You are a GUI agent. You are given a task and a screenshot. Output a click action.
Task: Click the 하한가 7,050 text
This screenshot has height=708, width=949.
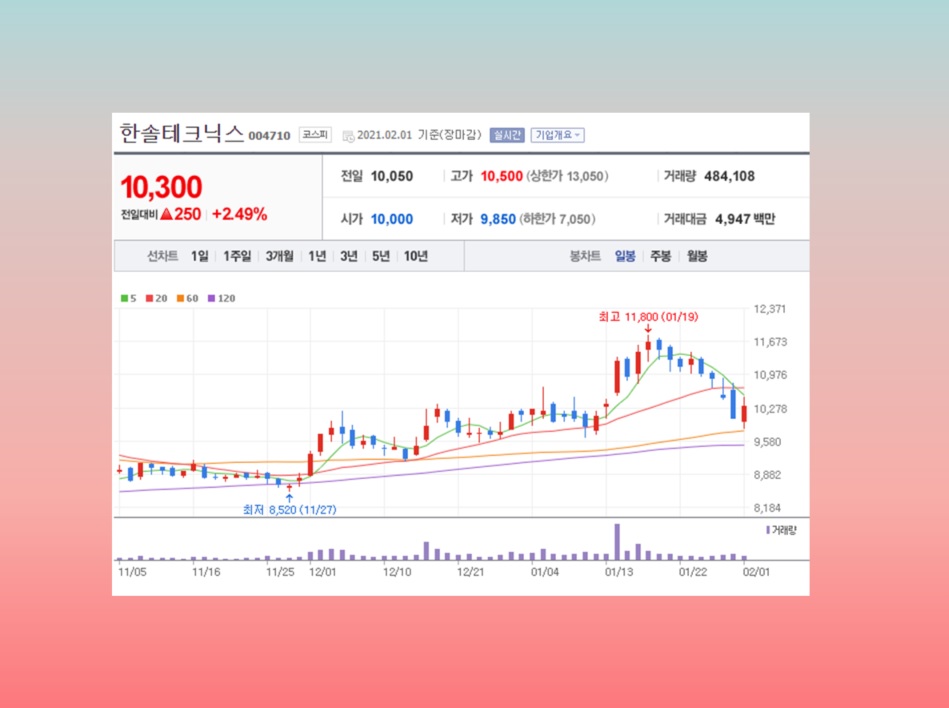(x=557, y=219)
